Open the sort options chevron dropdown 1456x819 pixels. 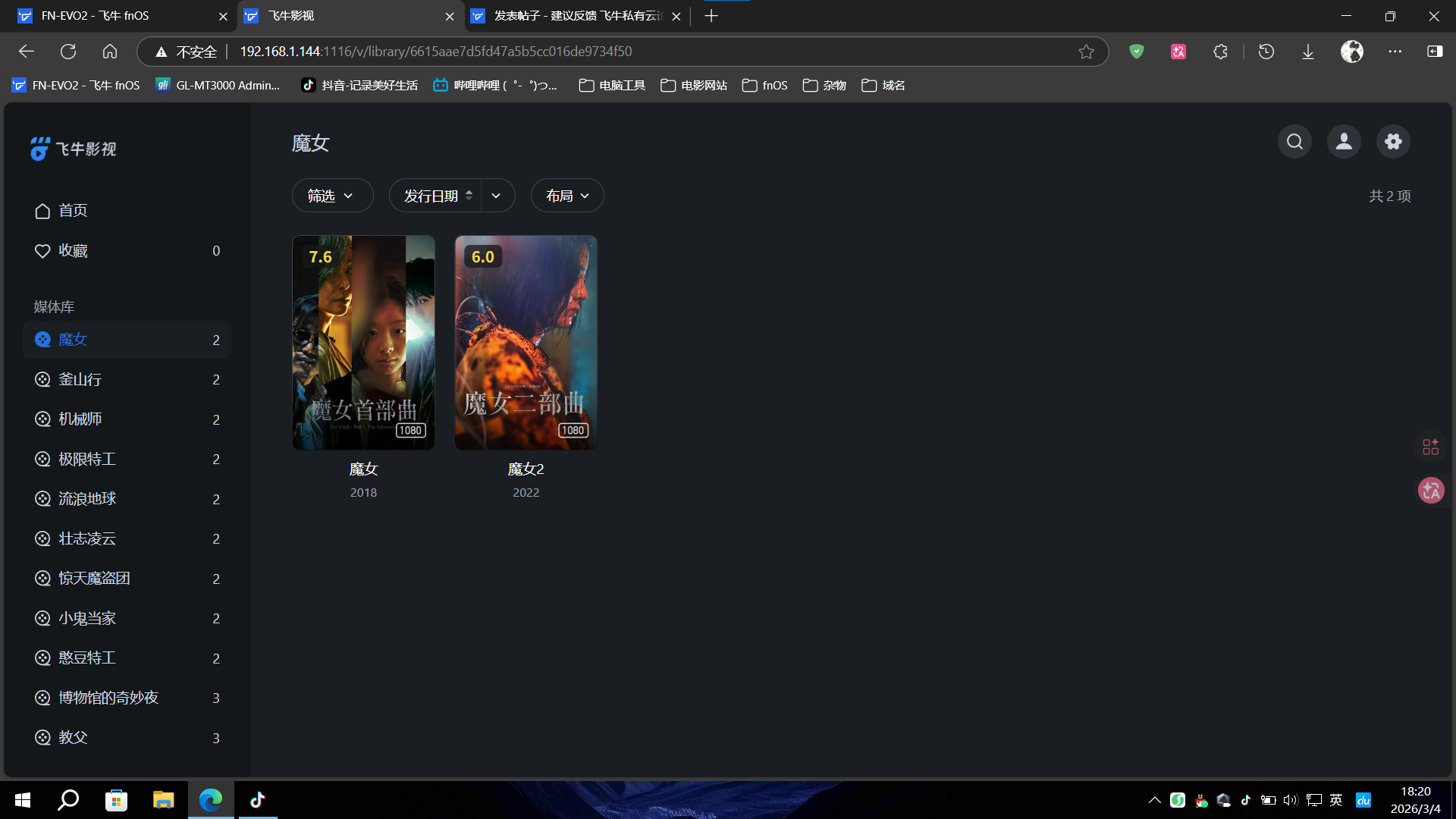(x=496, y=196)
